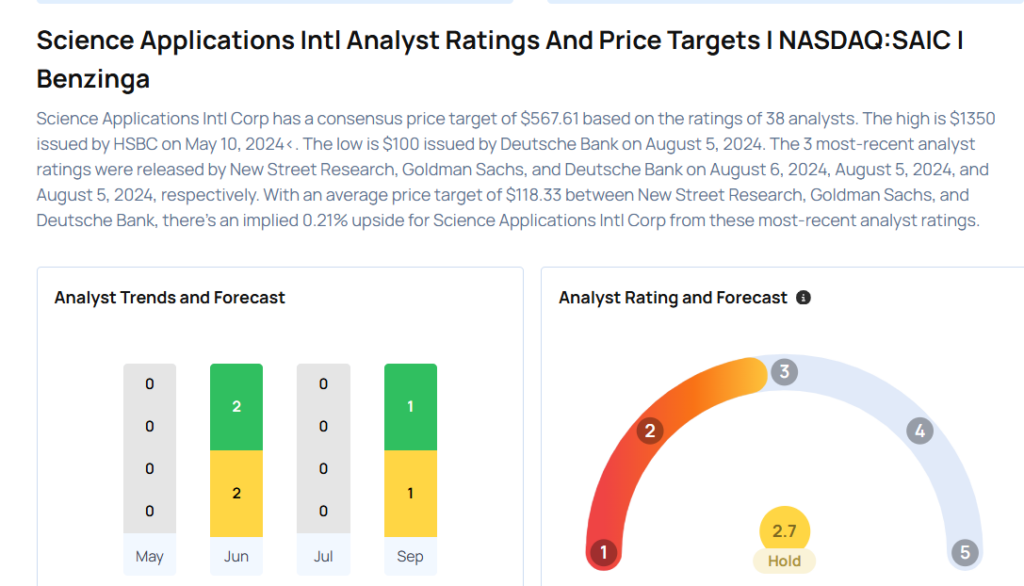Click gauge marker number 2
The width and height of the screenshot is (1024, 586).
pos(650,431)
